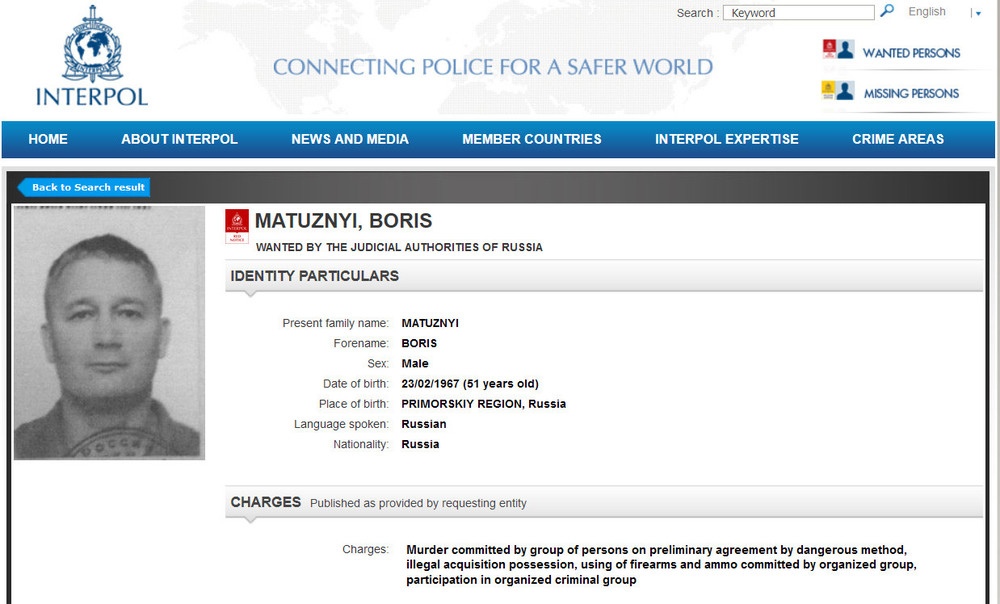Go back to search result
This screenshot has height=604, width=1000.
pos(84,187)
